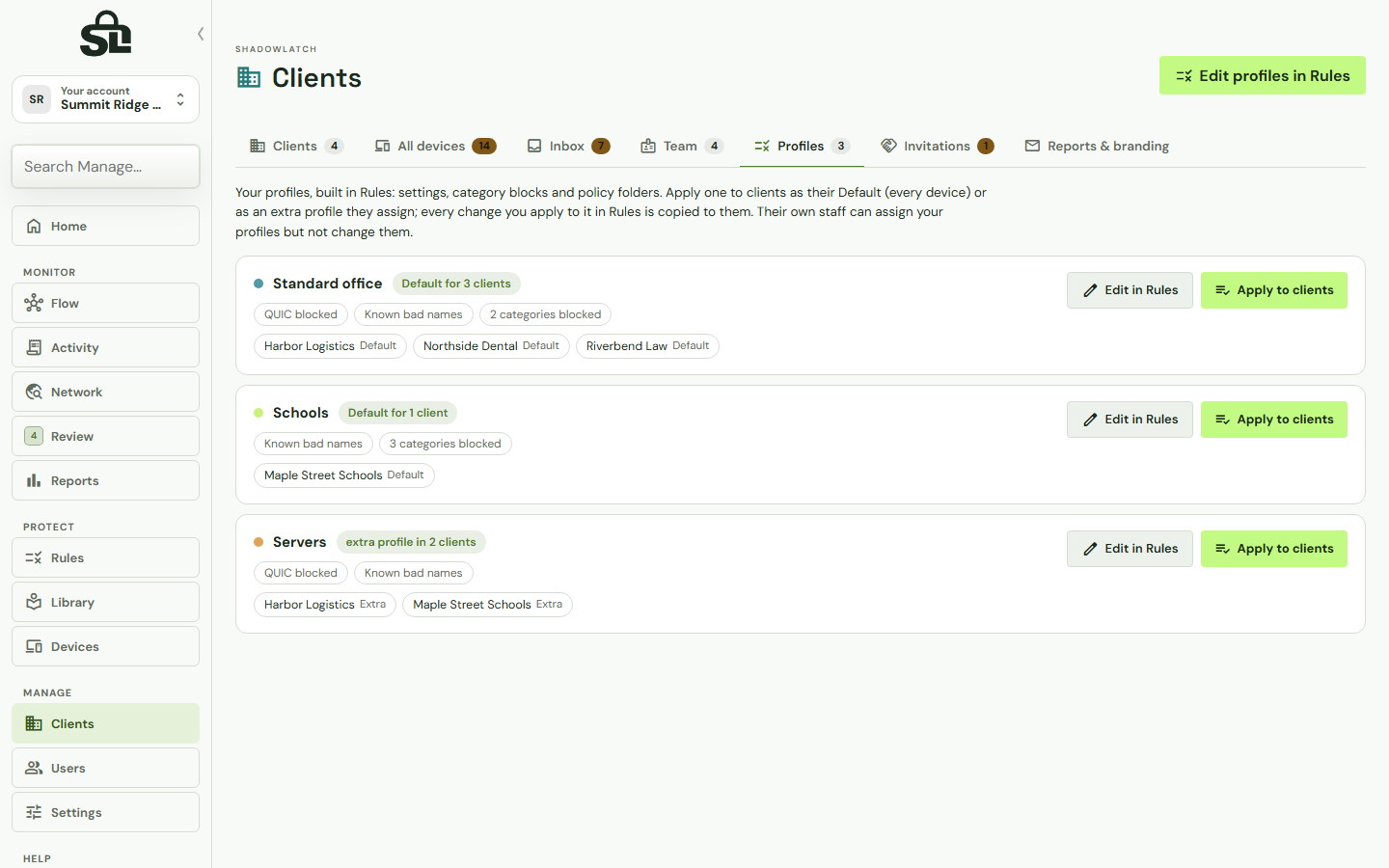Click the Default for 3 clients badge
The image size is (1389, 868).
456,284
